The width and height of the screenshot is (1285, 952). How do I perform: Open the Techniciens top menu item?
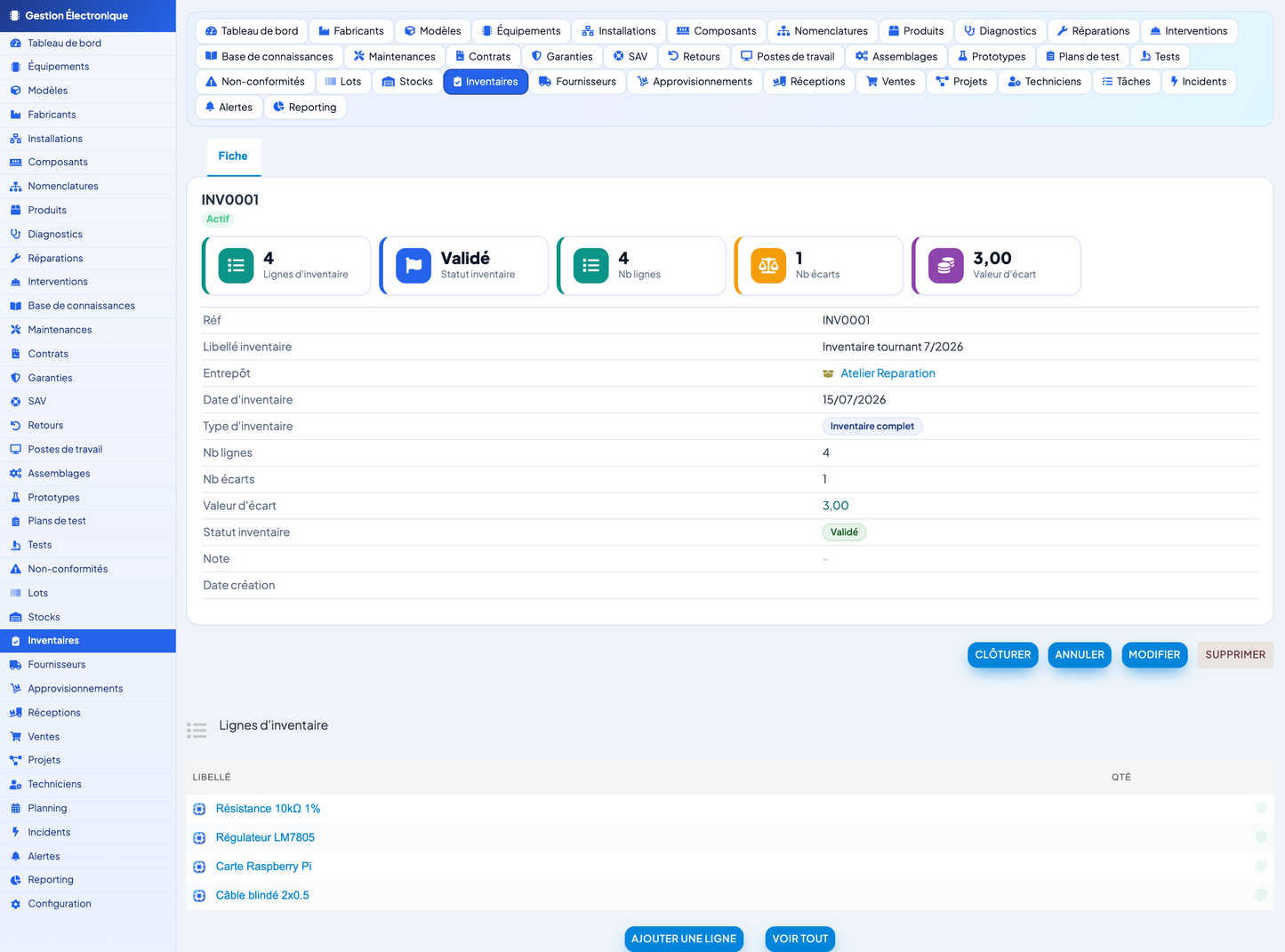coord(1044,82)
